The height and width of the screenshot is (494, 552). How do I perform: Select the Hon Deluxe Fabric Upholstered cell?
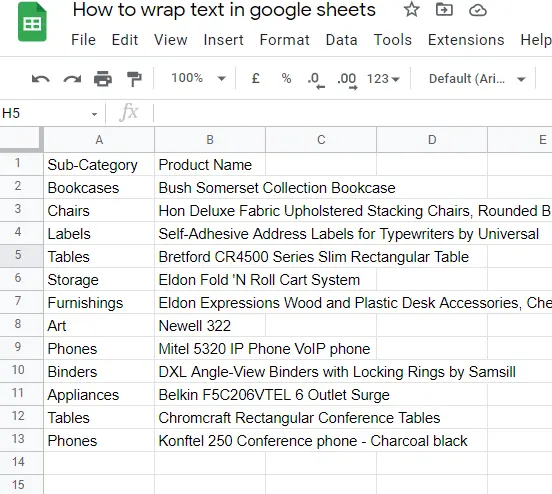coord(210,210)
